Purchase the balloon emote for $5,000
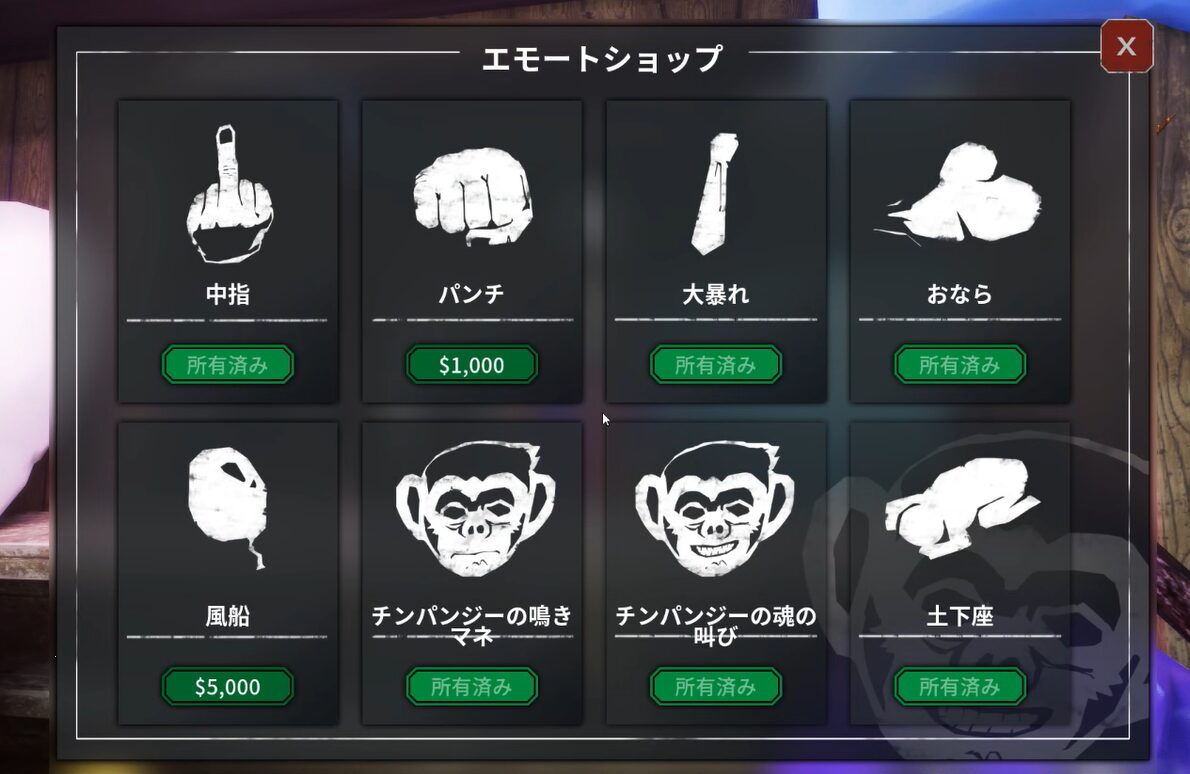The width and height of the screenshot is (1190, 774). pyautogui.click(x=228, y=687)
